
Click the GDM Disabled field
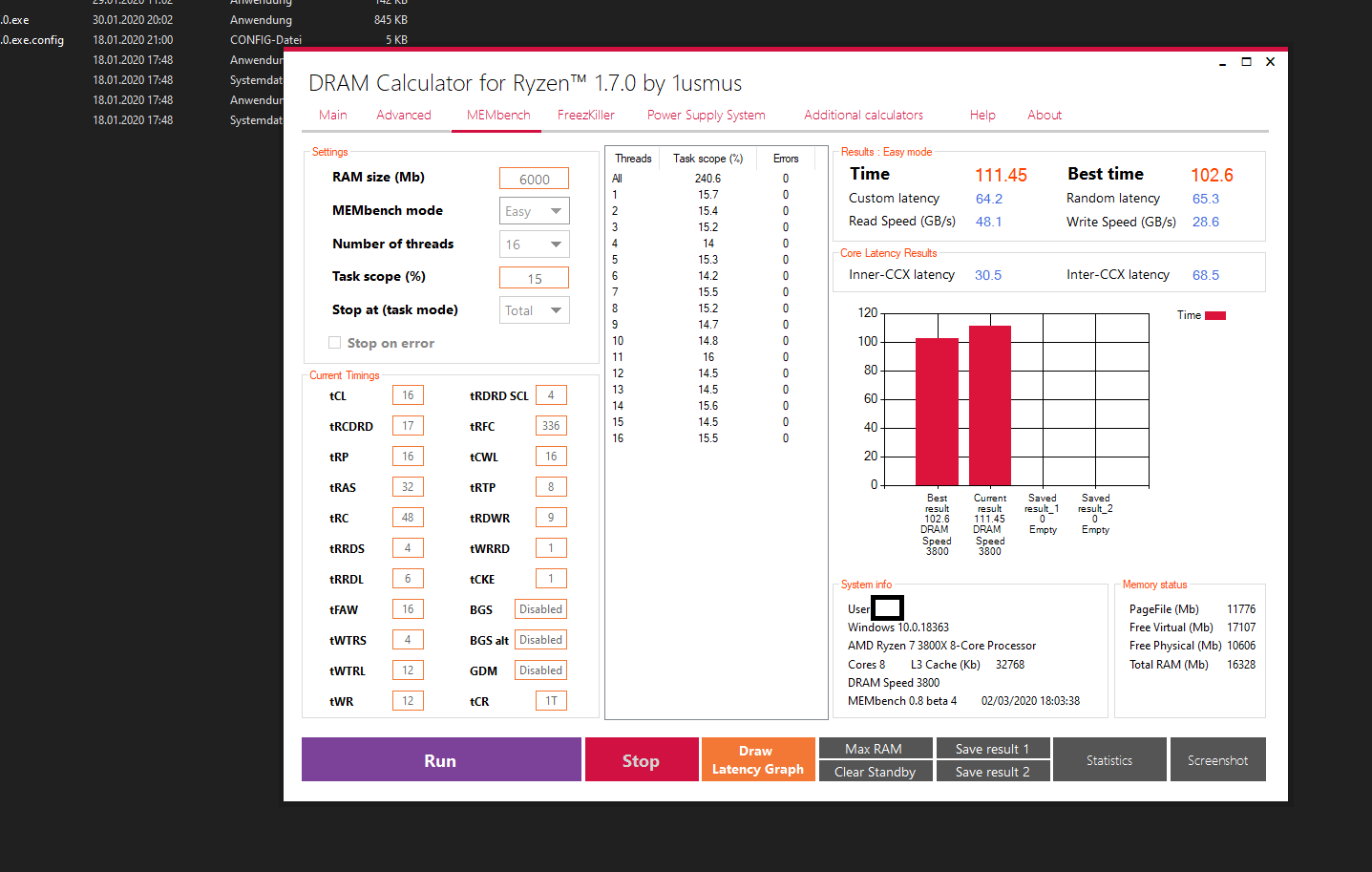coord(541,670)
